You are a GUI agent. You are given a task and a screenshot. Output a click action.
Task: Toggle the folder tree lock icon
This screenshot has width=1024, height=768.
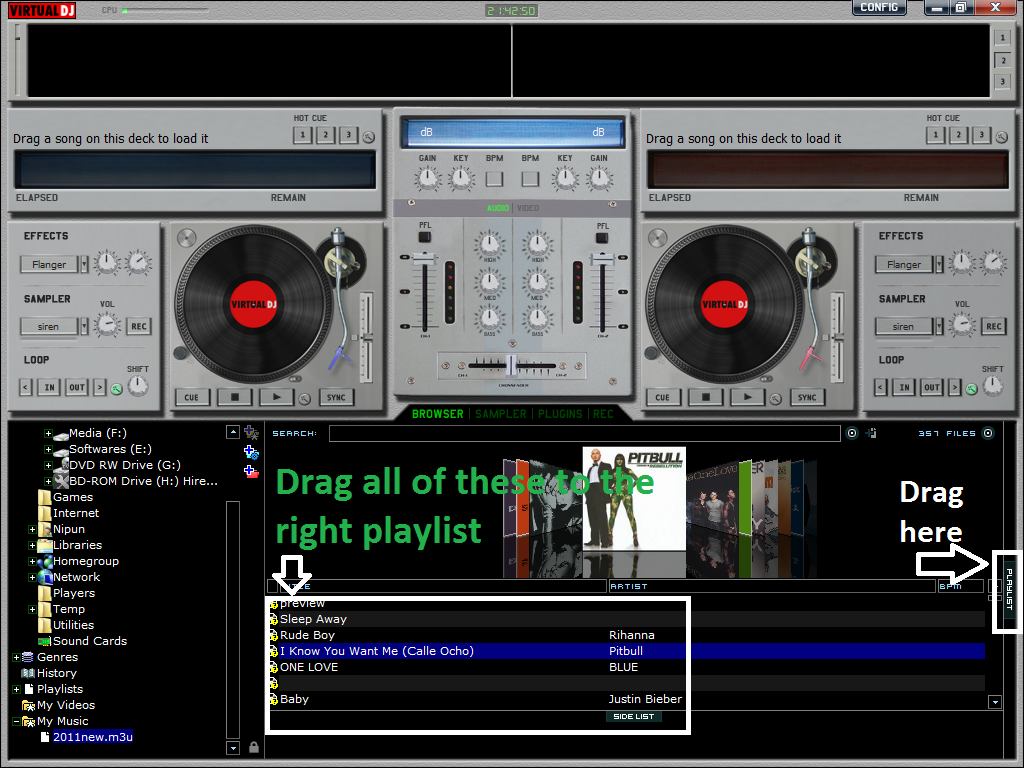(x=254, y=747)
